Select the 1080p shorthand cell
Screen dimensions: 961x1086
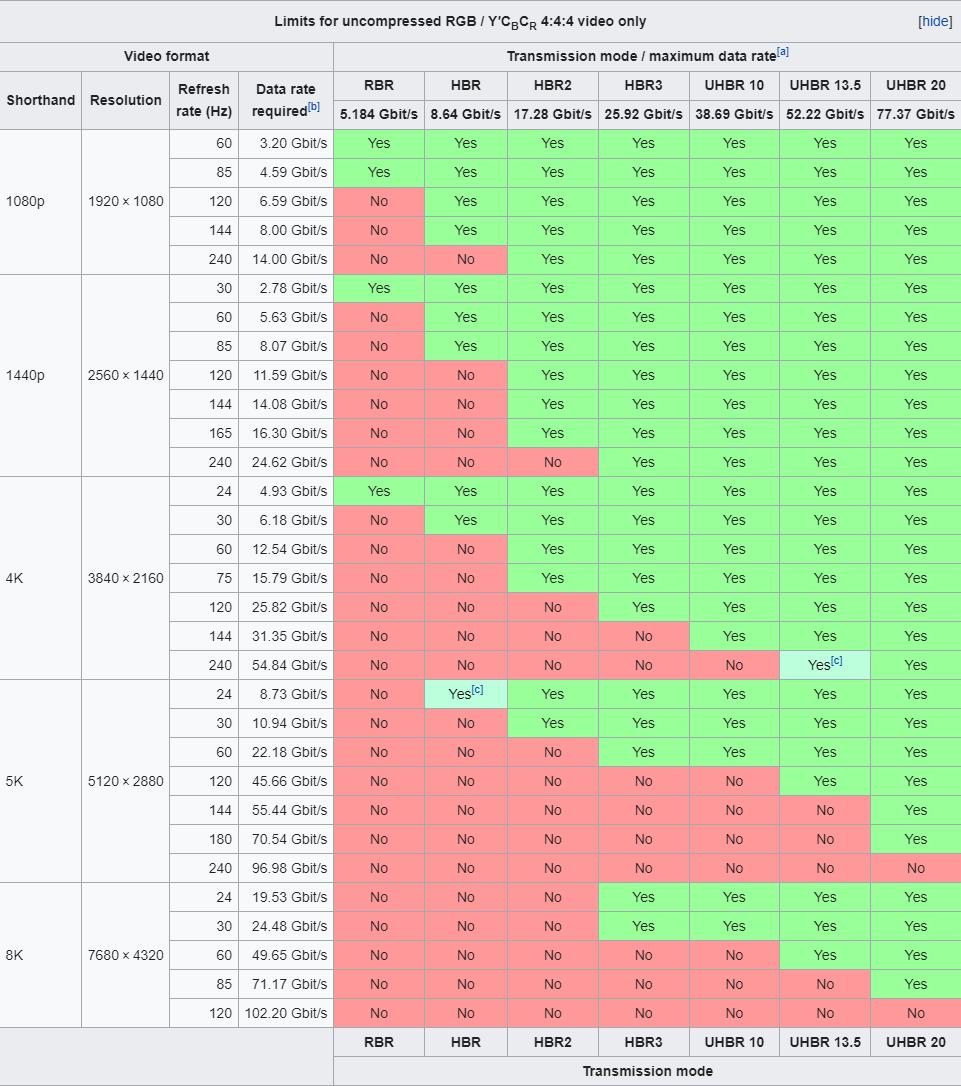tap(24, 201)
